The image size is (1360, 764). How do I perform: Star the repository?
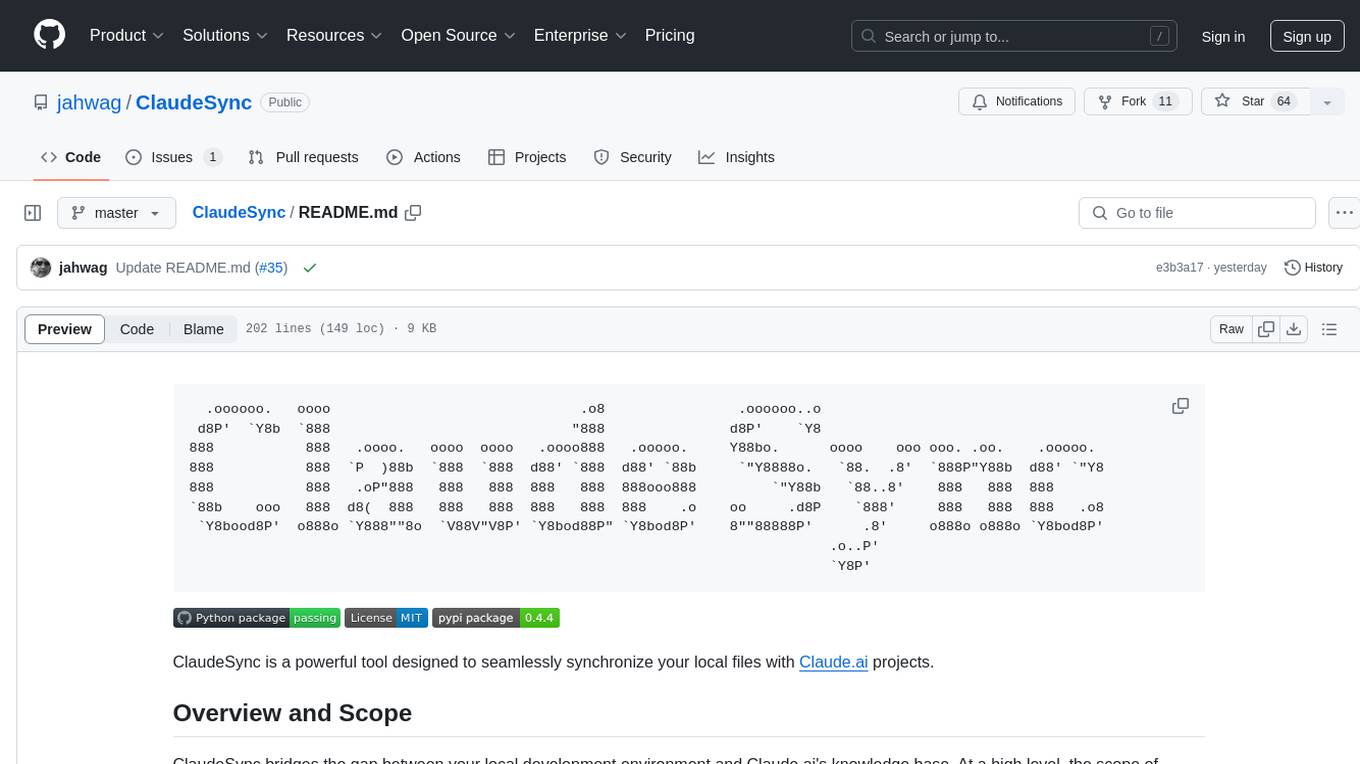(x=1254, y=102)
